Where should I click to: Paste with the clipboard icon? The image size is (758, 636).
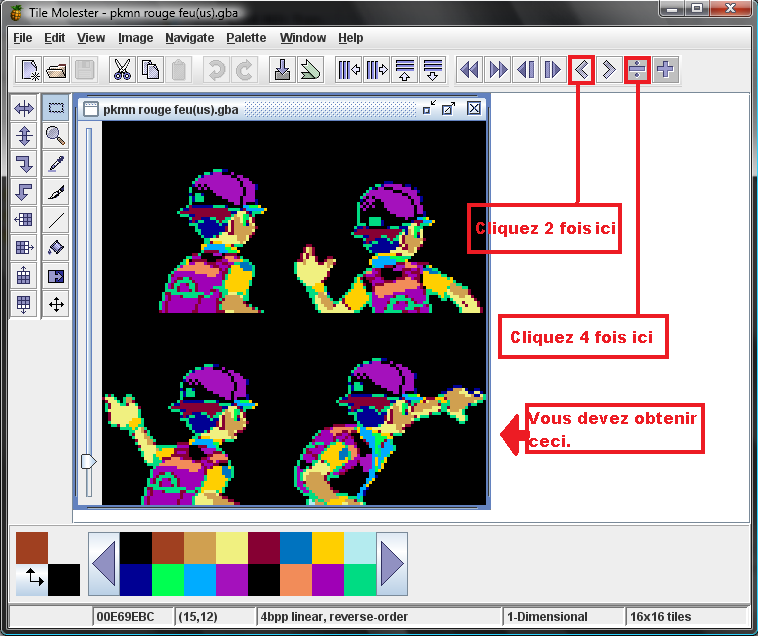[178, 70]
